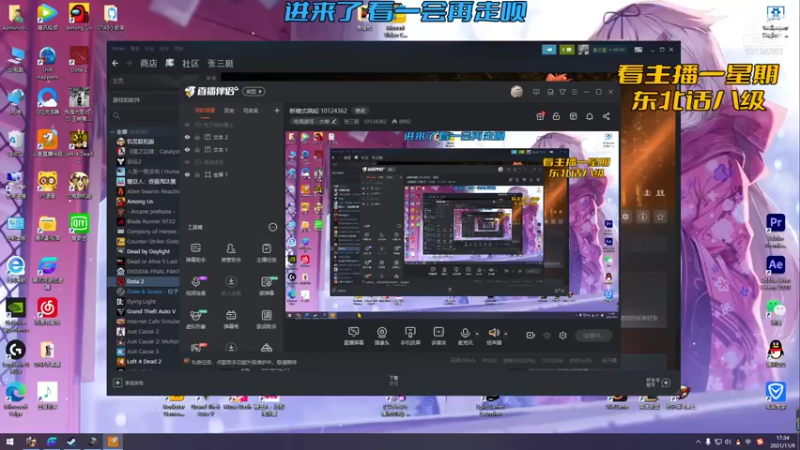Open the 读弹幕 tool icon
The width and height of the screenshot is (800, 450).
(x=266, y=286)
